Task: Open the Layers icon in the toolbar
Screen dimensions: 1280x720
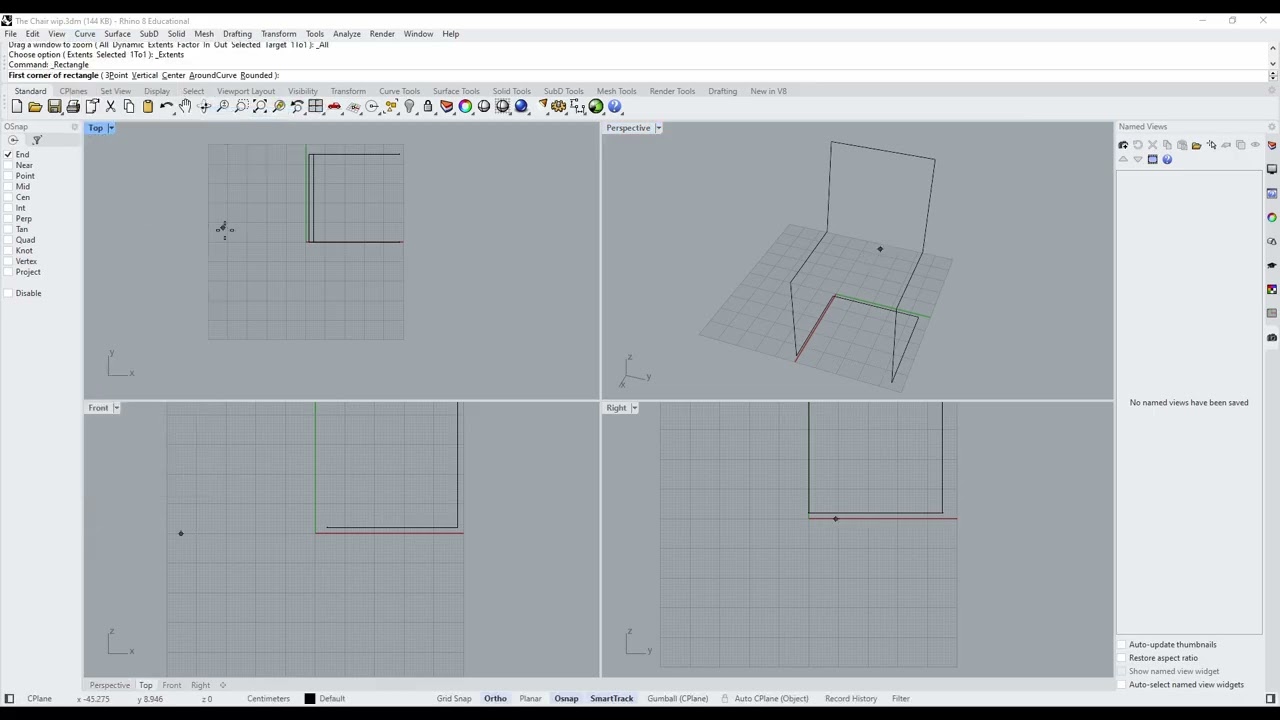Action: click(446, 106)
